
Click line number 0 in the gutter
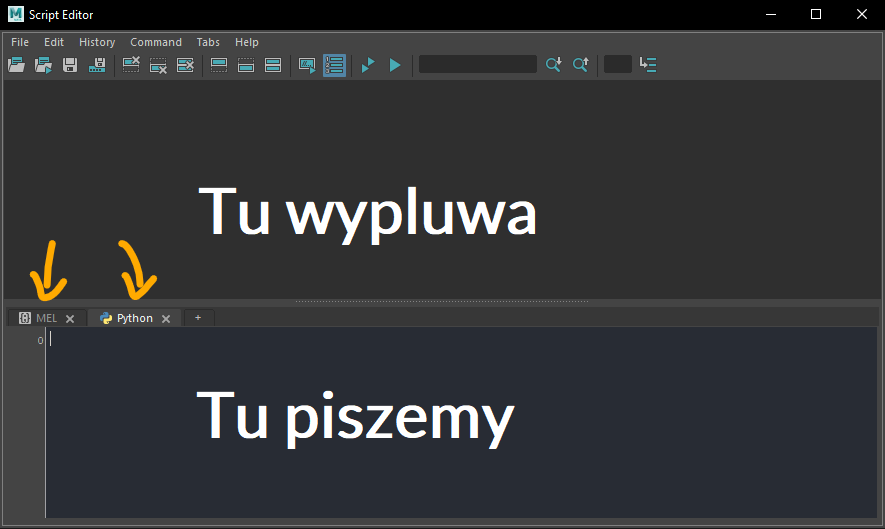pos(40,340)
